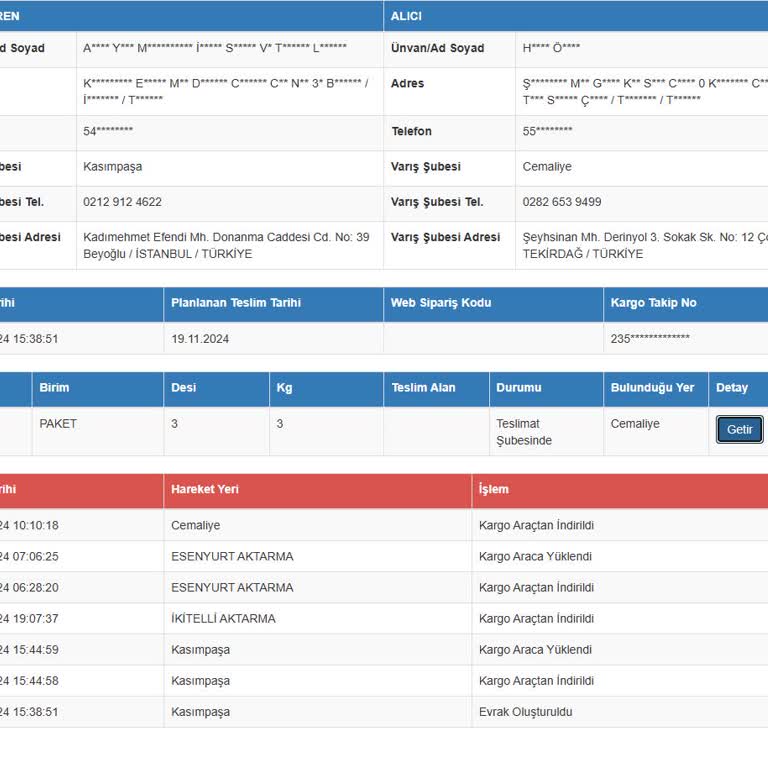
Task: Click the Evrak Oluşturuldu operation text
Action: [x=525, y=712]
